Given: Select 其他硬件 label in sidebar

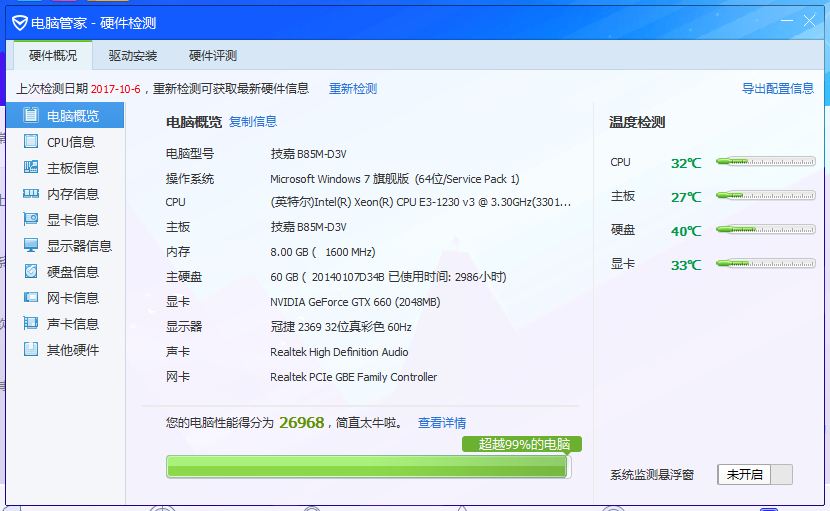Looking at the screenshot, I should click(73, 349).
